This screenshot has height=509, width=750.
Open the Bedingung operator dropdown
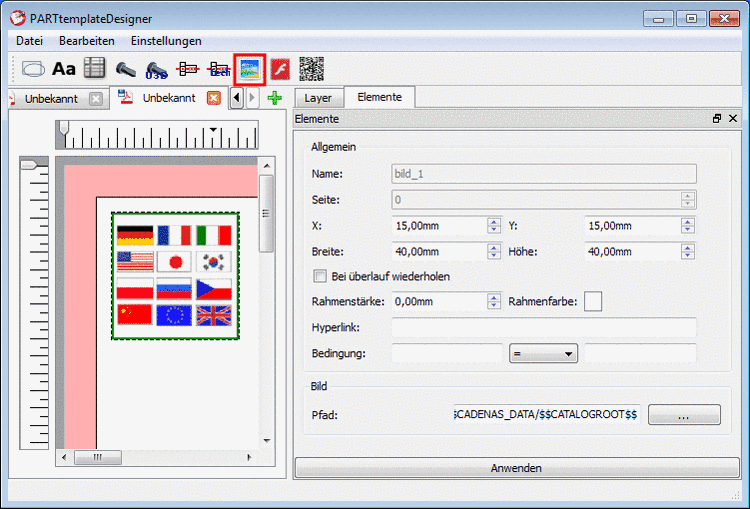tap(543, 354)
